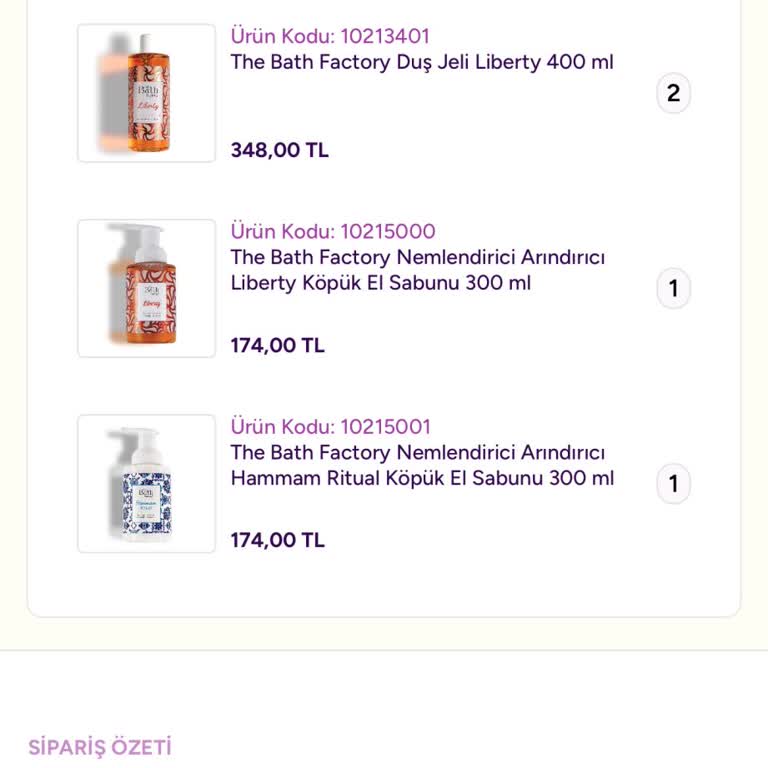This screenshot has width=768, height=768.
Task: Click the Sipariş Özeti section heading
Action: pyautogui.click(x=100, y=747)
